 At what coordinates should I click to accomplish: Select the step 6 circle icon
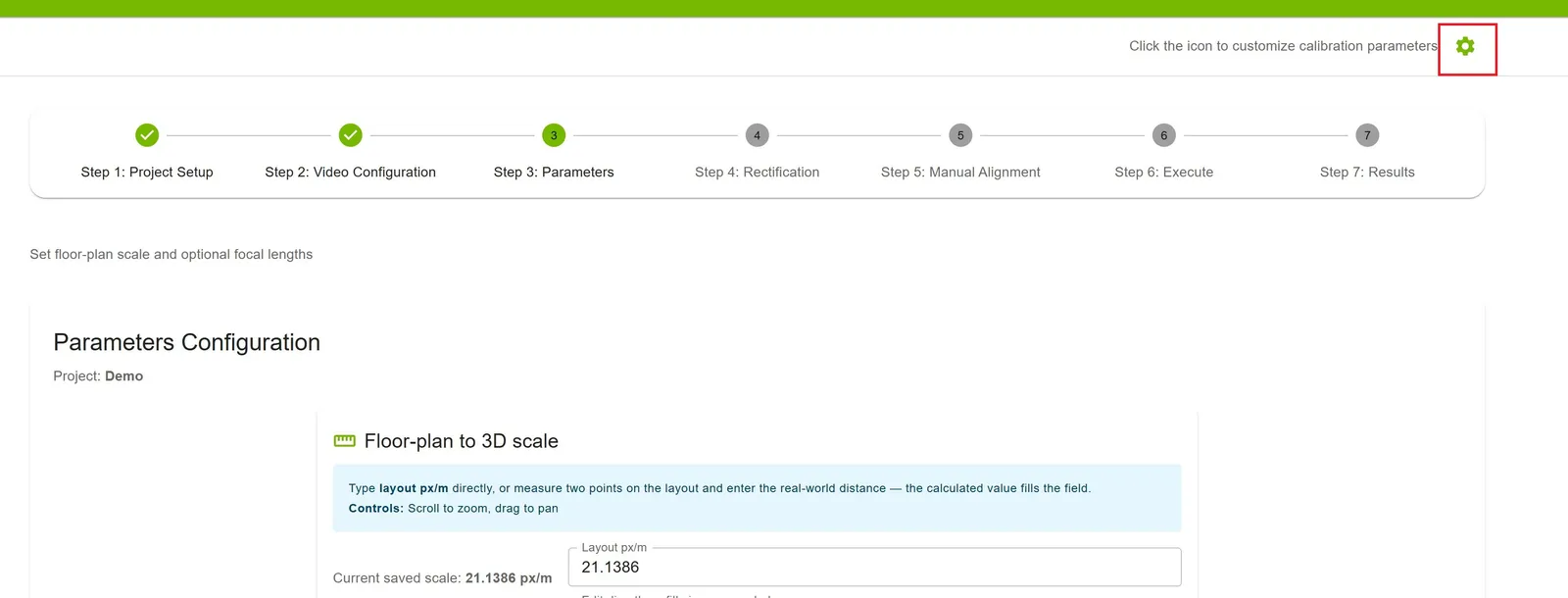point(1164,135)
